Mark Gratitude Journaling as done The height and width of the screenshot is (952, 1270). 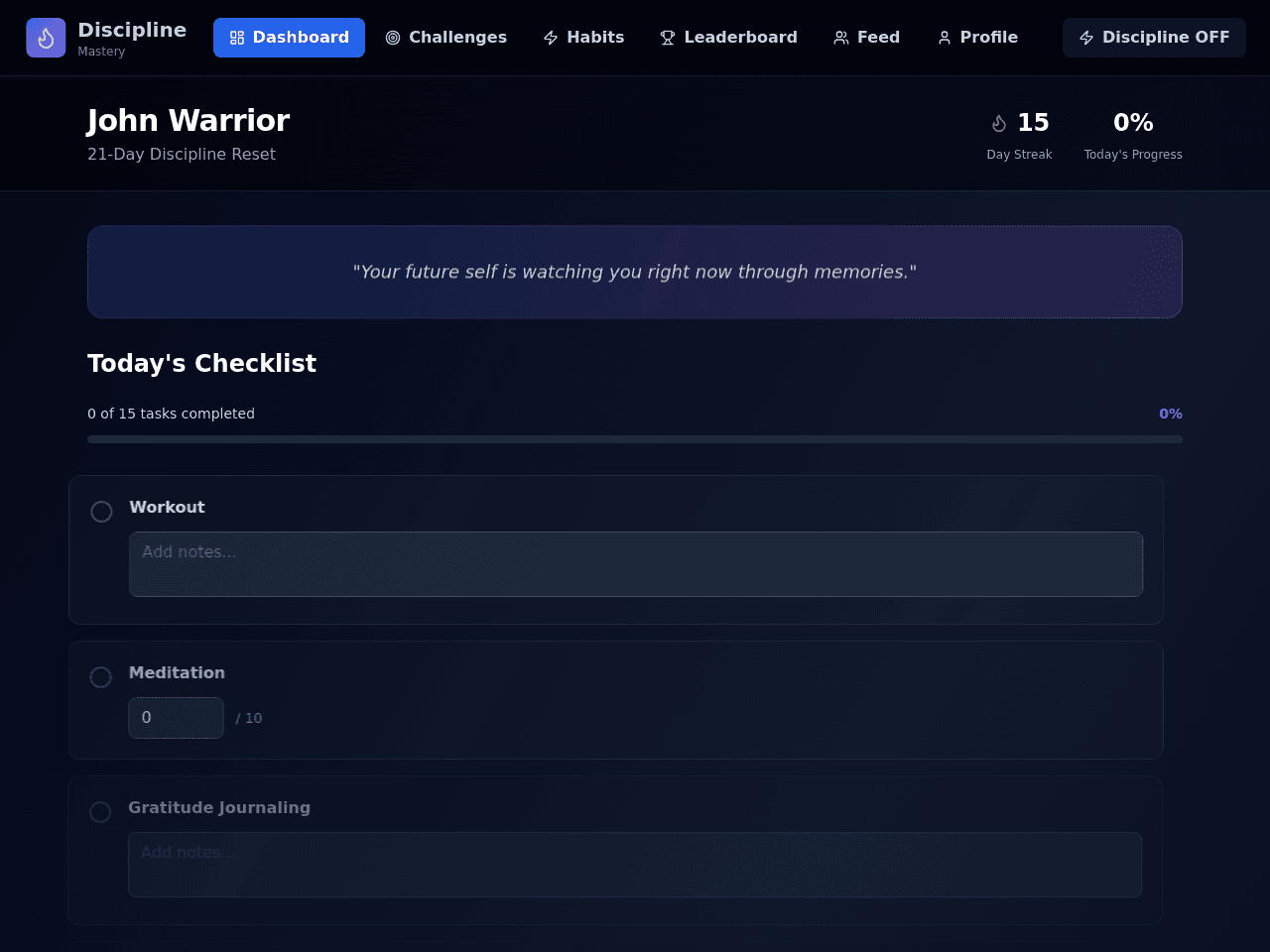100,812
